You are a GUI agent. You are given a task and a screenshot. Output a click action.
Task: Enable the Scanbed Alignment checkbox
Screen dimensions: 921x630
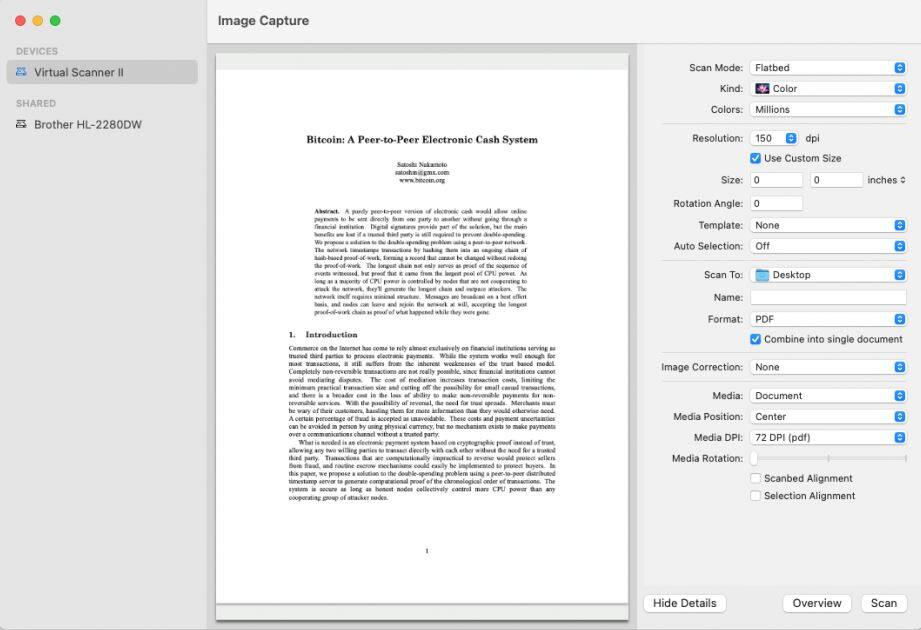click(756, 478)
